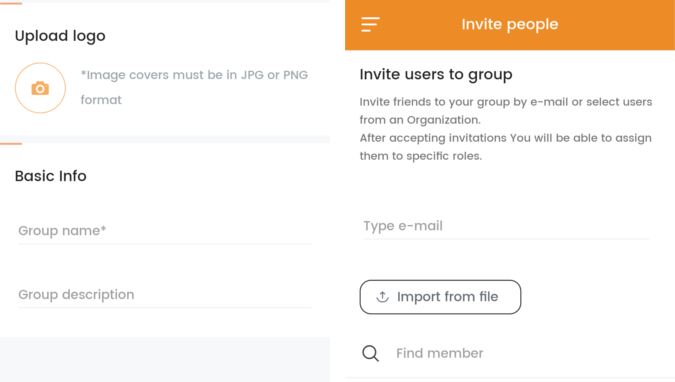
Task: Focus the Group name field
Action: (165, 231)
